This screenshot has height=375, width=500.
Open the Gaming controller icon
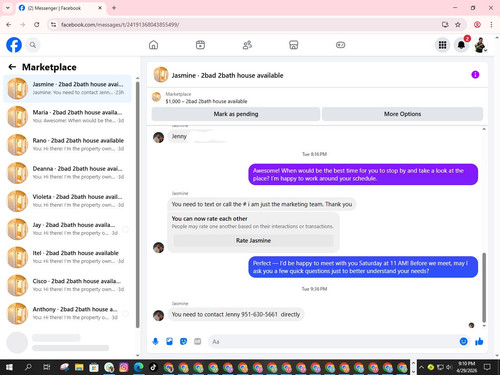pos(340,45)
